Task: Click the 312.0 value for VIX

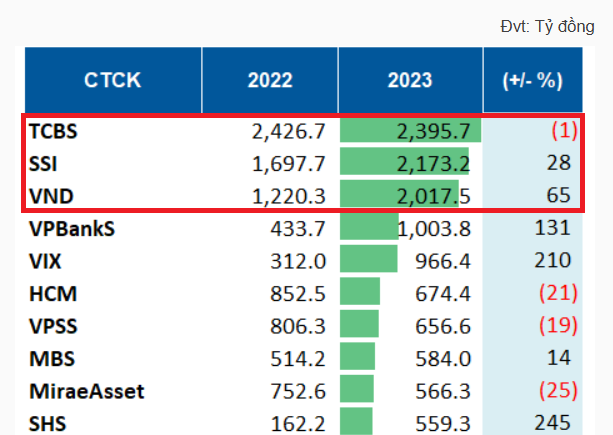Action: [298, 261]
